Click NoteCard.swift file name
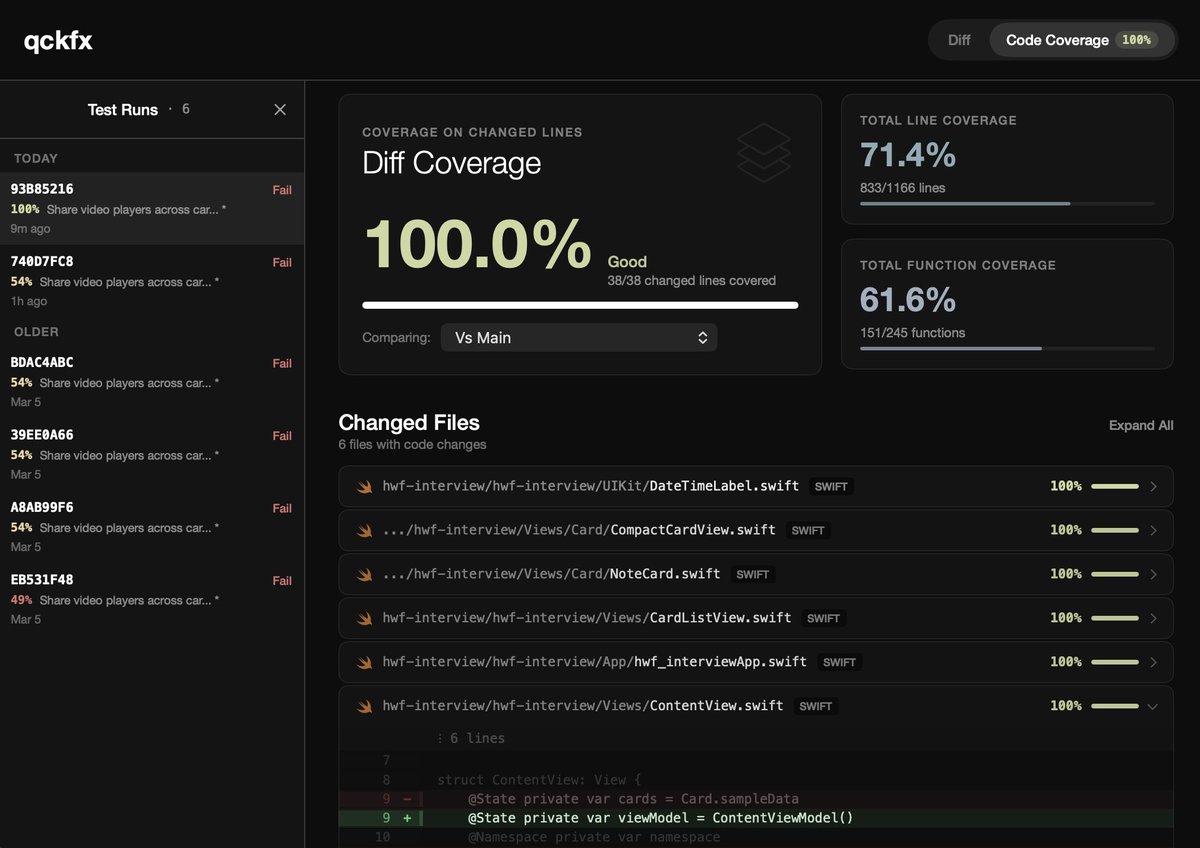Viewport: 1200px width, 848px height. [x=665, y=574]
